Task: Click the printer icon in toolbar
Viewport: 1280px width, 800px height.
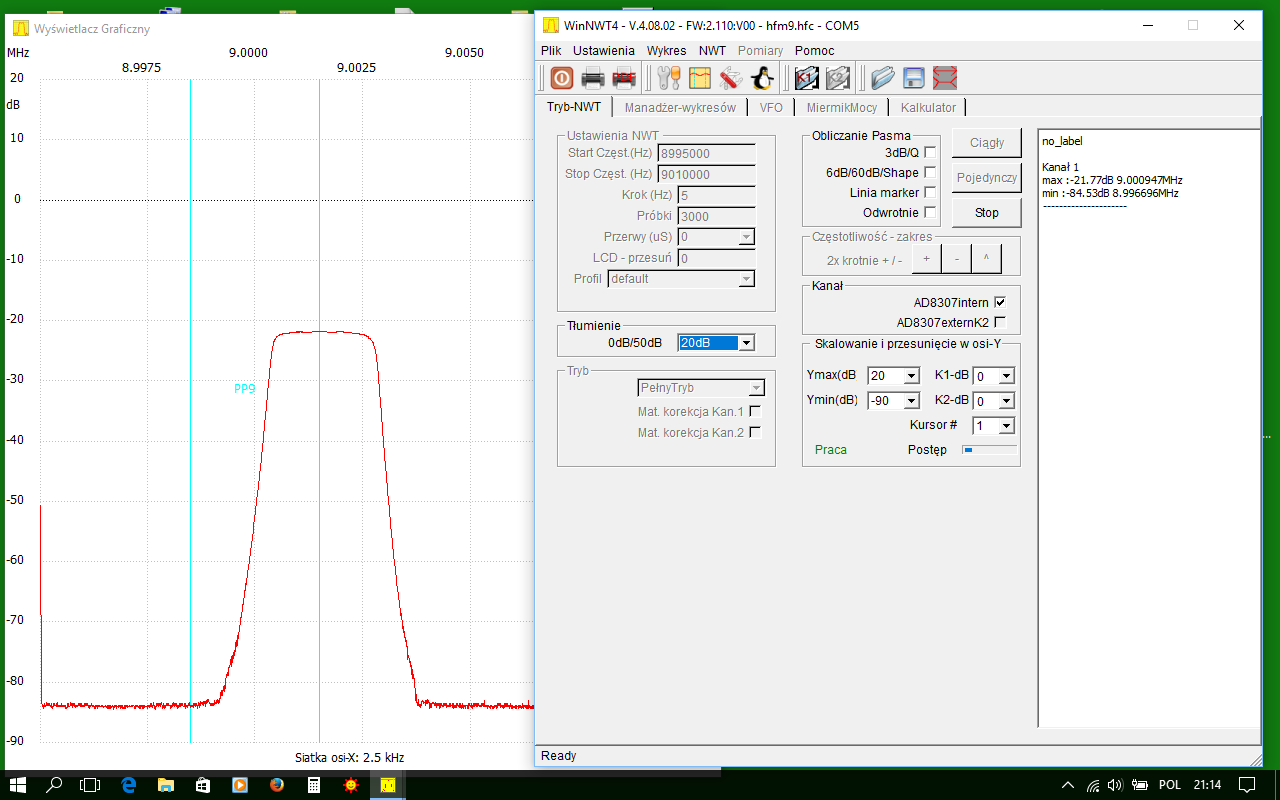Action: point(593,78)
